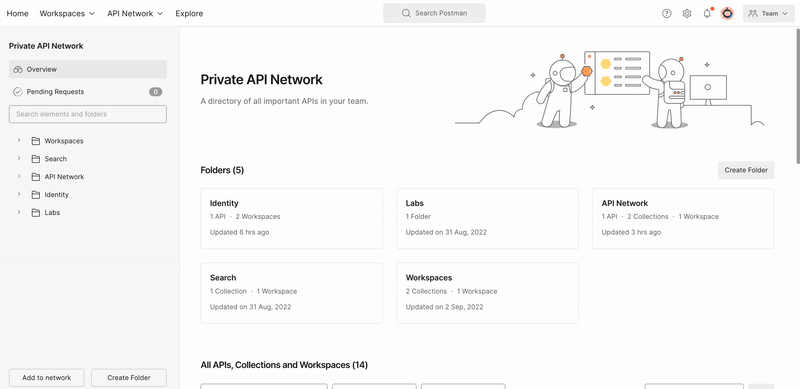Click '1 API · 2 Workspaces' text

(x=245, y=216)
